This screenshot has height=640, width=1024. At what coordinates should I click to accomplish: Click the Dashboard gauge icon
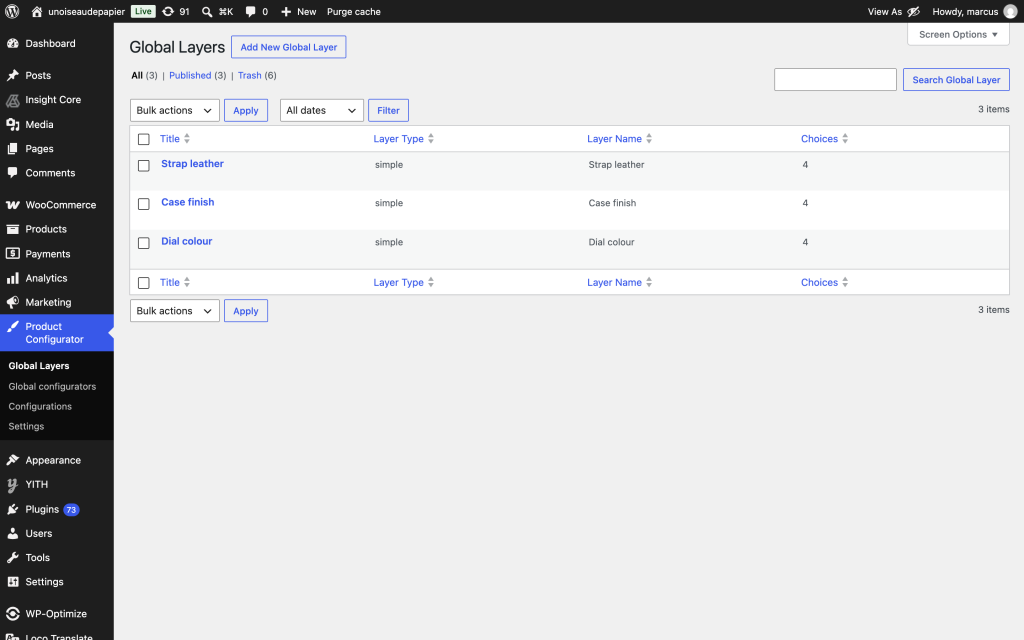tap(12, 43)
